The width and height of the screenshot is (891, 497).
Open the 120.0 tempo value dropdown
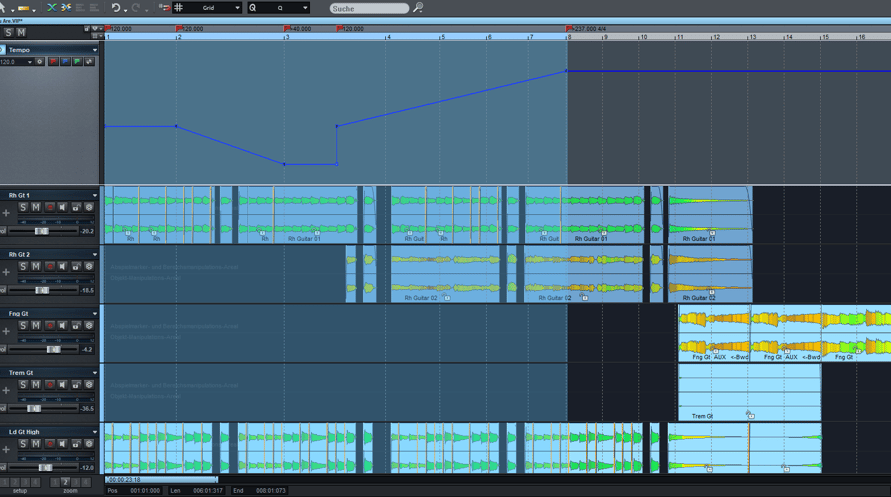coord(30,62)
